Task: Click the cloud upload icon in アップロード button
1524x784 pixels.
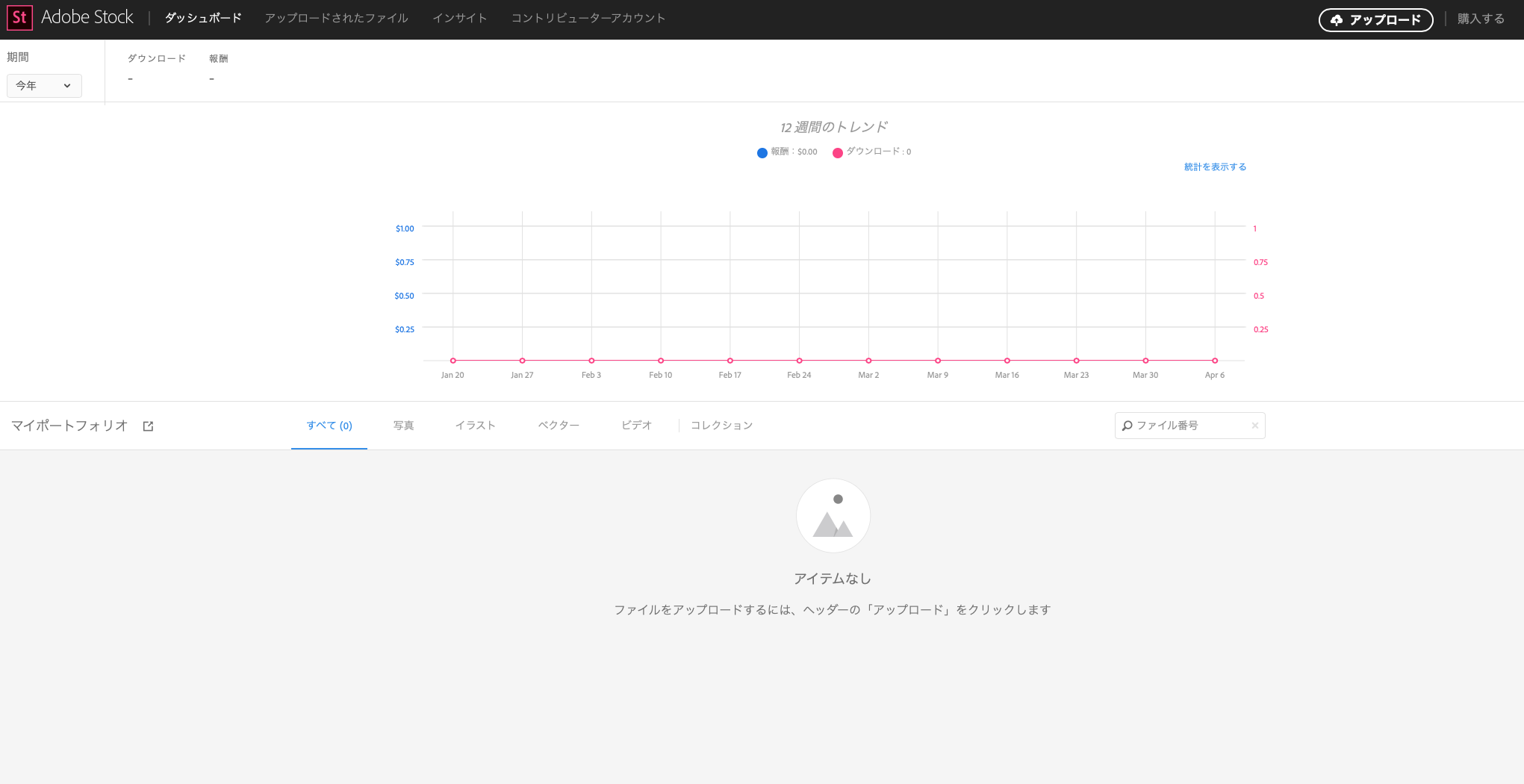Action: [1336, 20]
